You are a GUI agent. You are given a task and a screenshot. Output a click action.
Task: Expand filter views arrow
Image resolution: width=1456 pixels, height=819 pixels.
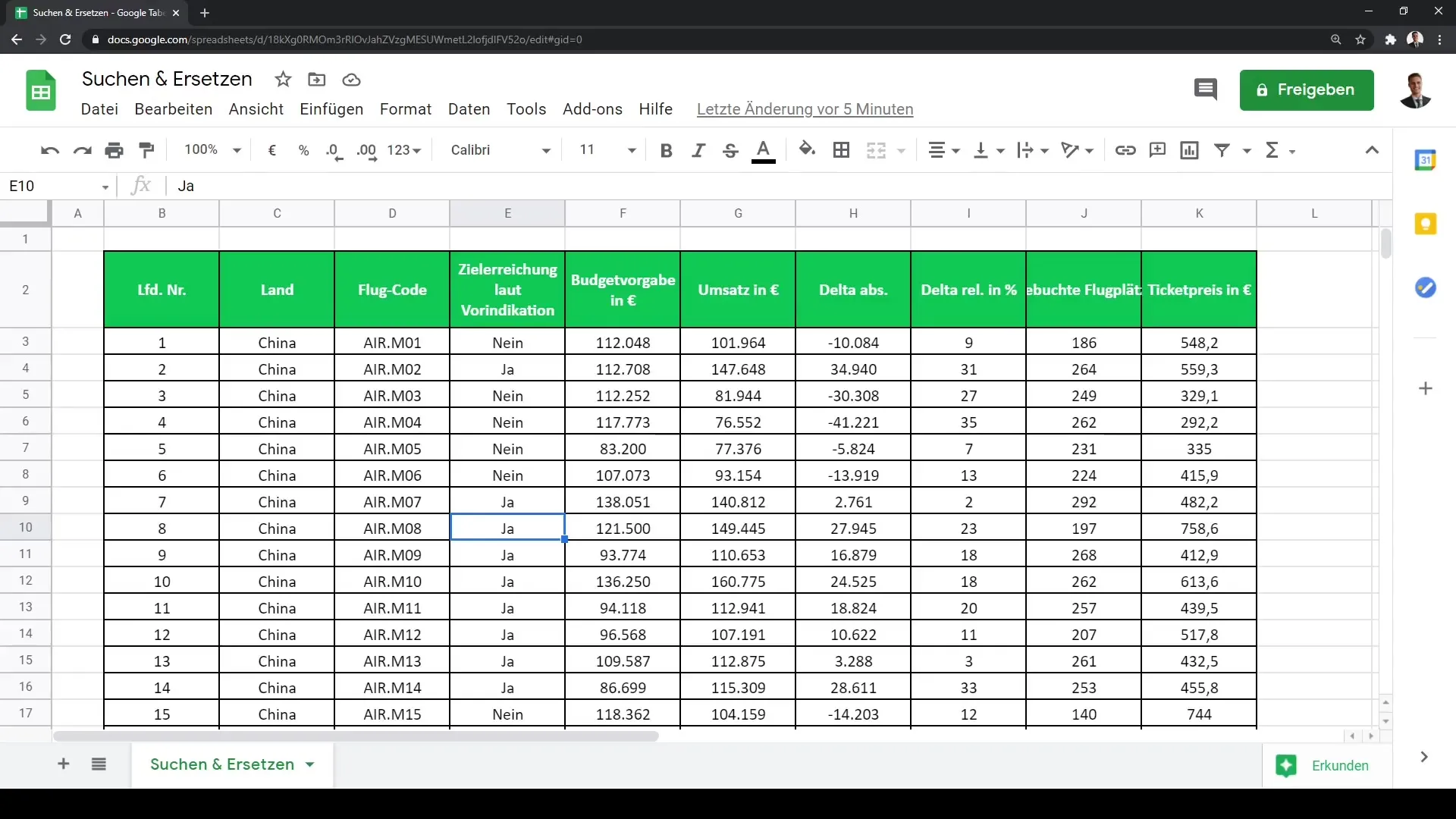(x=1247, y=150)
